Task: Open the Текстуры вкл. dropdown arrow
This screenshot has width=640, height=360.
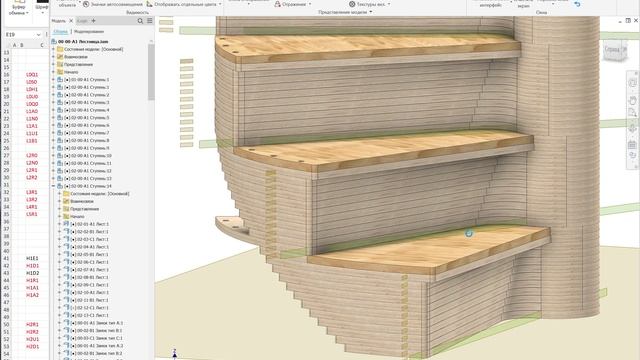Action: (389, 4)
